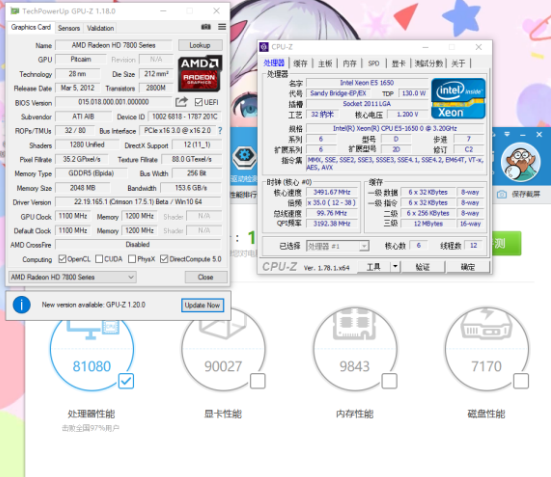Click the GPU-Z title bar app icon

tap(15, 11)
